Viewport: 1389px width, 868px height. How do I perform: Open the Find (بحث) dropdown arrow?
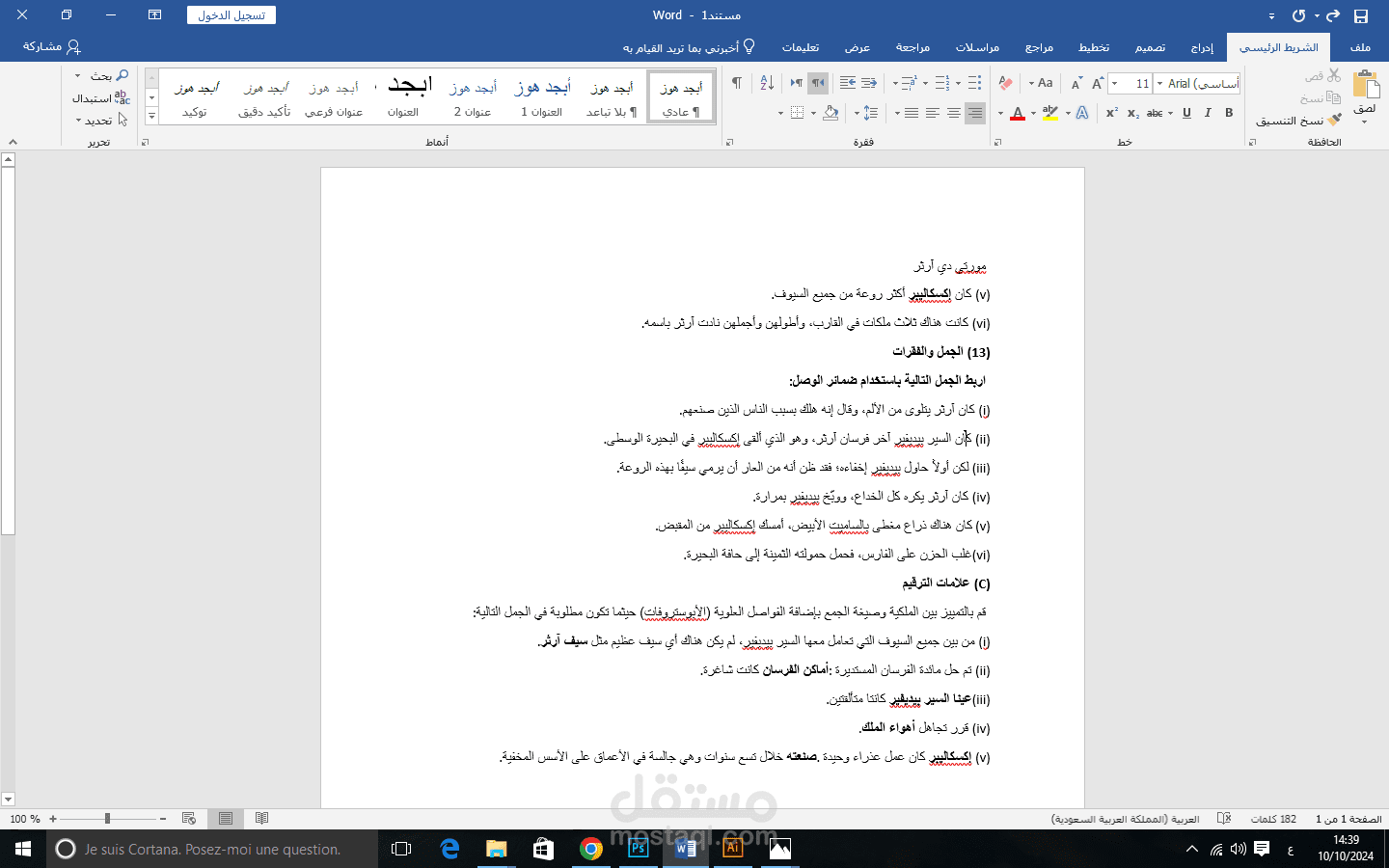tap(78, 76)
